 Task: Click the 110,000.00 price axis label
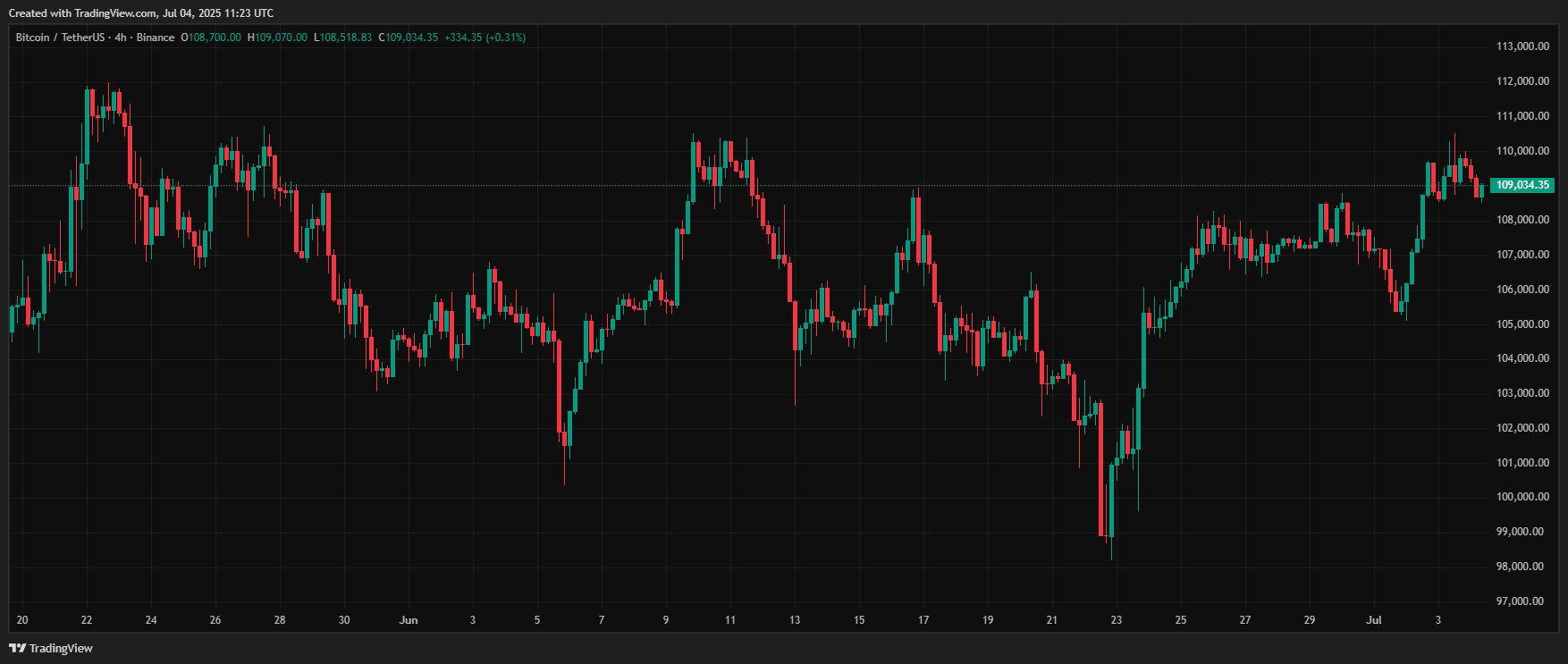(1522, 151)
